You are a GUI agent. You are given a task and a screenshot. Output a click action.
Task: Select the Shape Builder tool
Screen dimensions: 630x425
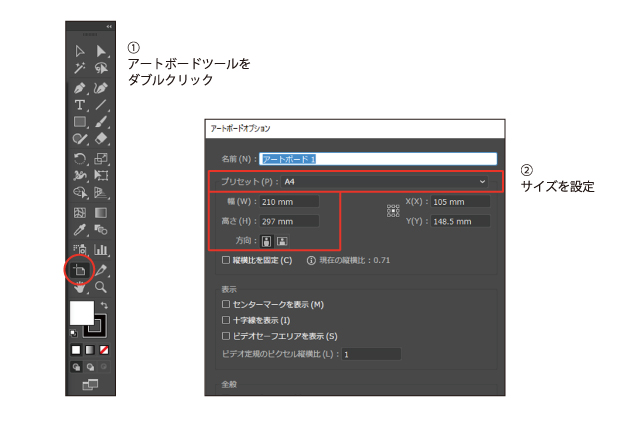click(x=80, y=192)
